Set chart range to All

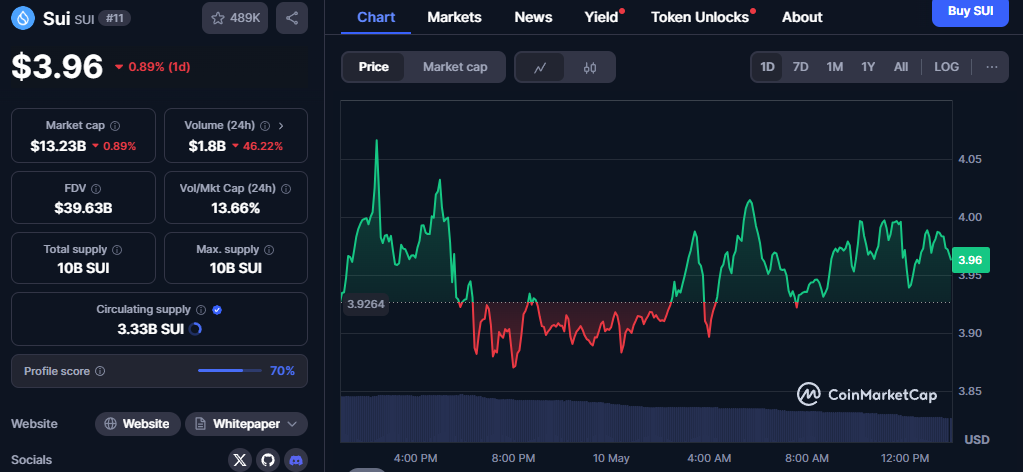(901, 67)
